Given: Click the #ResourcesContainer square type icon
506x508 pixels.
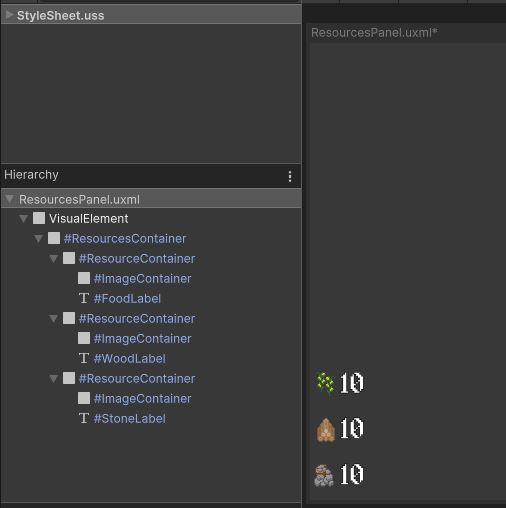Looking at the screenshot, I should (54, 238).
